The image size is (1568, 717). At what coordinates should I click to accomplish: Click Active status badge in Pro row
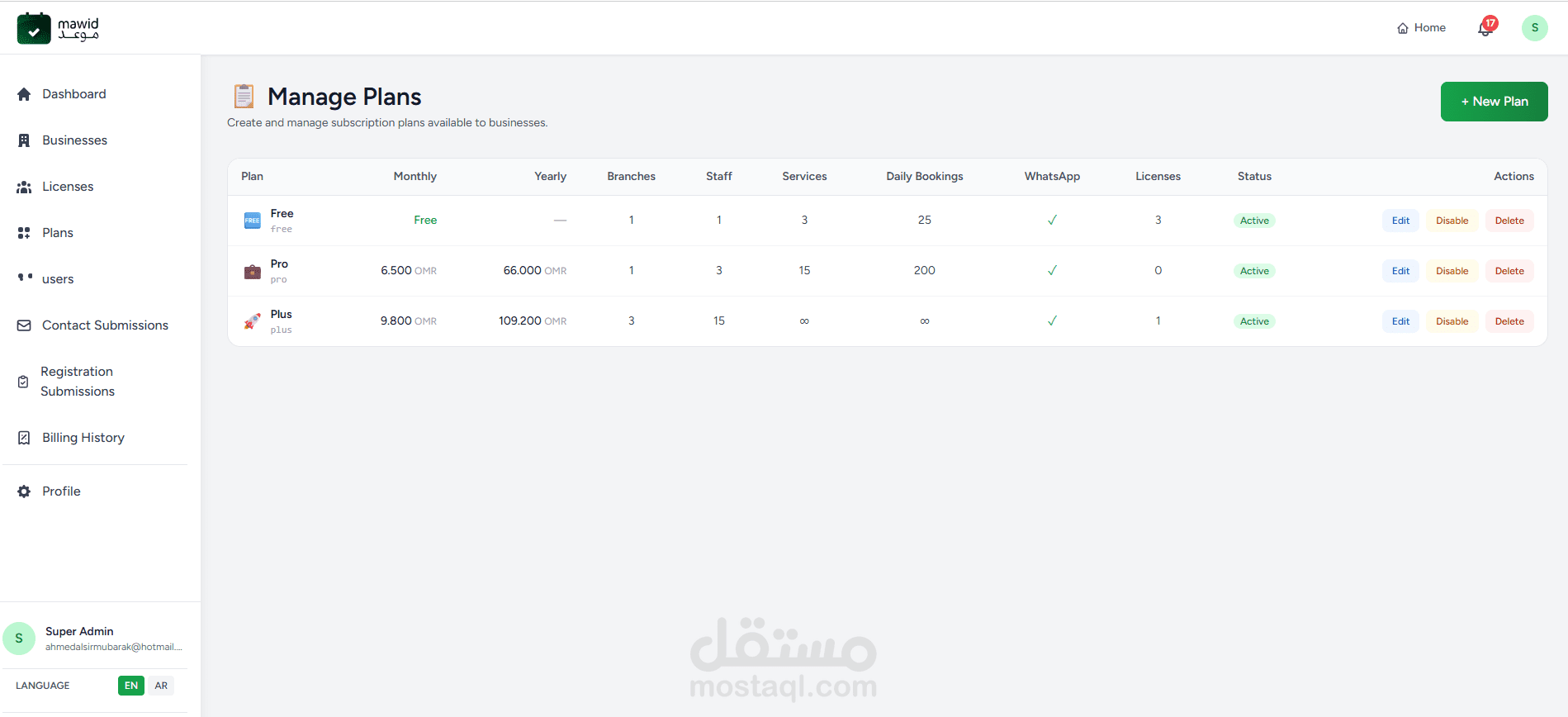pos(1254,271)
